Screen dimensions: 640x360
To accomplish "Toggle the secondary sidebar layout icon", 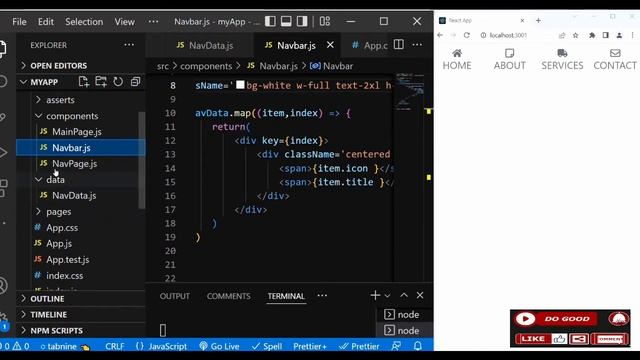I will click(302, 21).
